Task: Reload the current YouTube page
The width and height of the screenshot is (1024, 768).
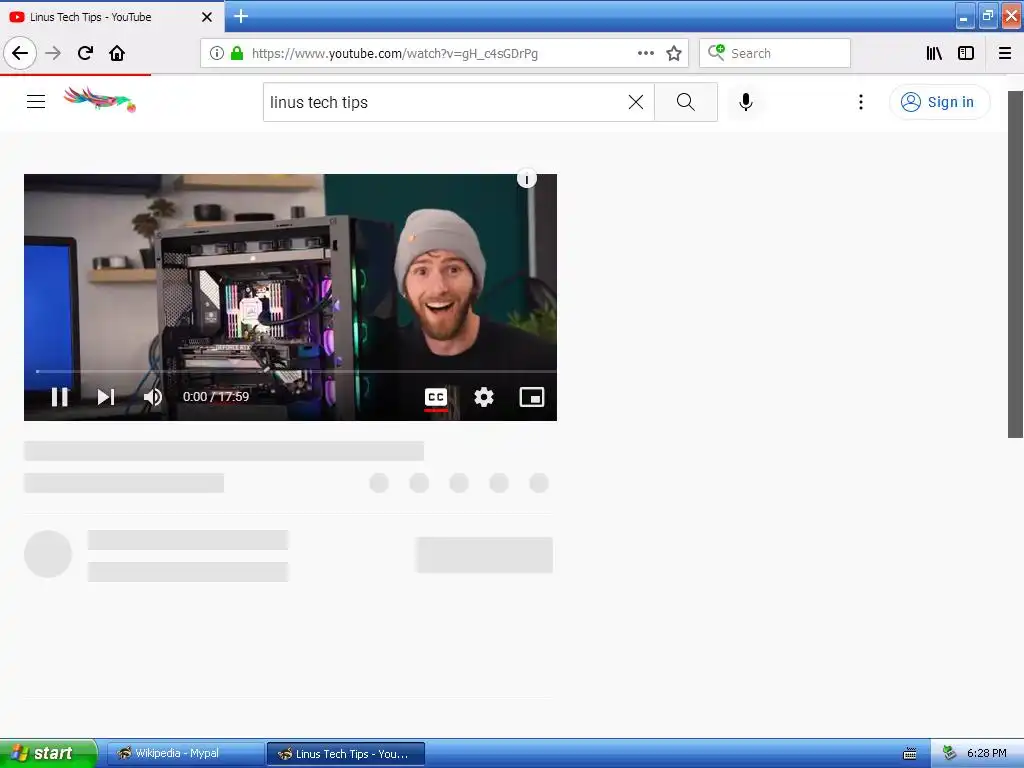Action: (85, 53)
